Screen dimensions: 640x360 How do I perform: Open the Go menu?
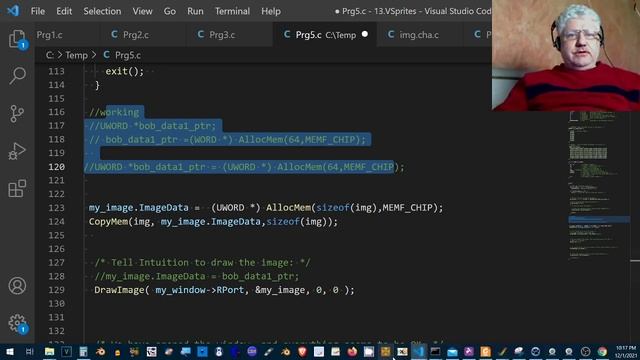pyautogui.click(x=170, y=11)
